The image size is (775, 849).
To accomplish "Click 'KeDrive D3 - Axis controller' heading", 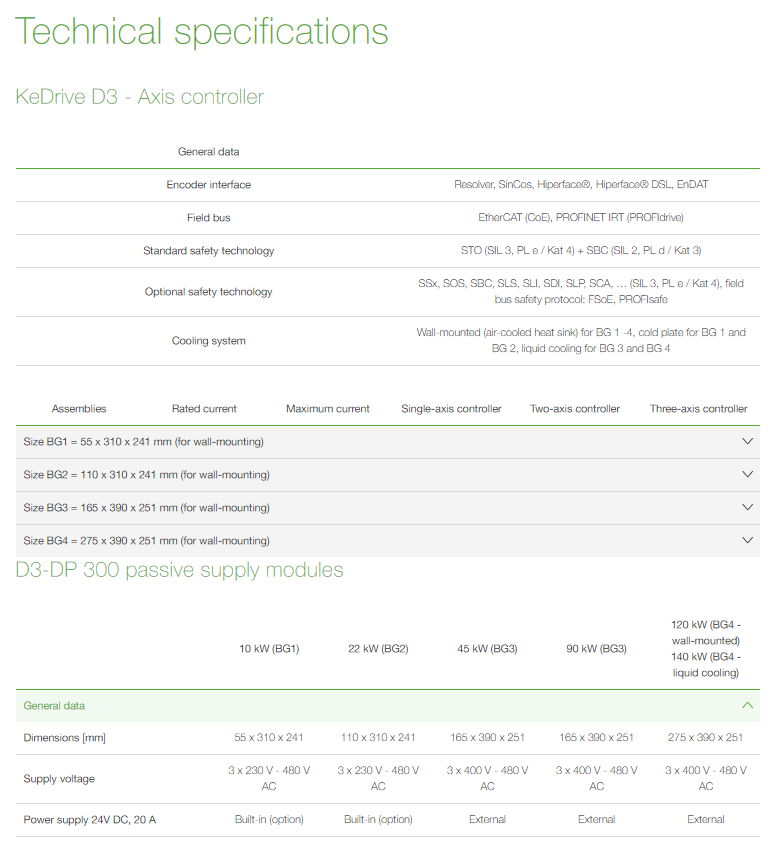I will pyautogui.click(x=140, y=97).
